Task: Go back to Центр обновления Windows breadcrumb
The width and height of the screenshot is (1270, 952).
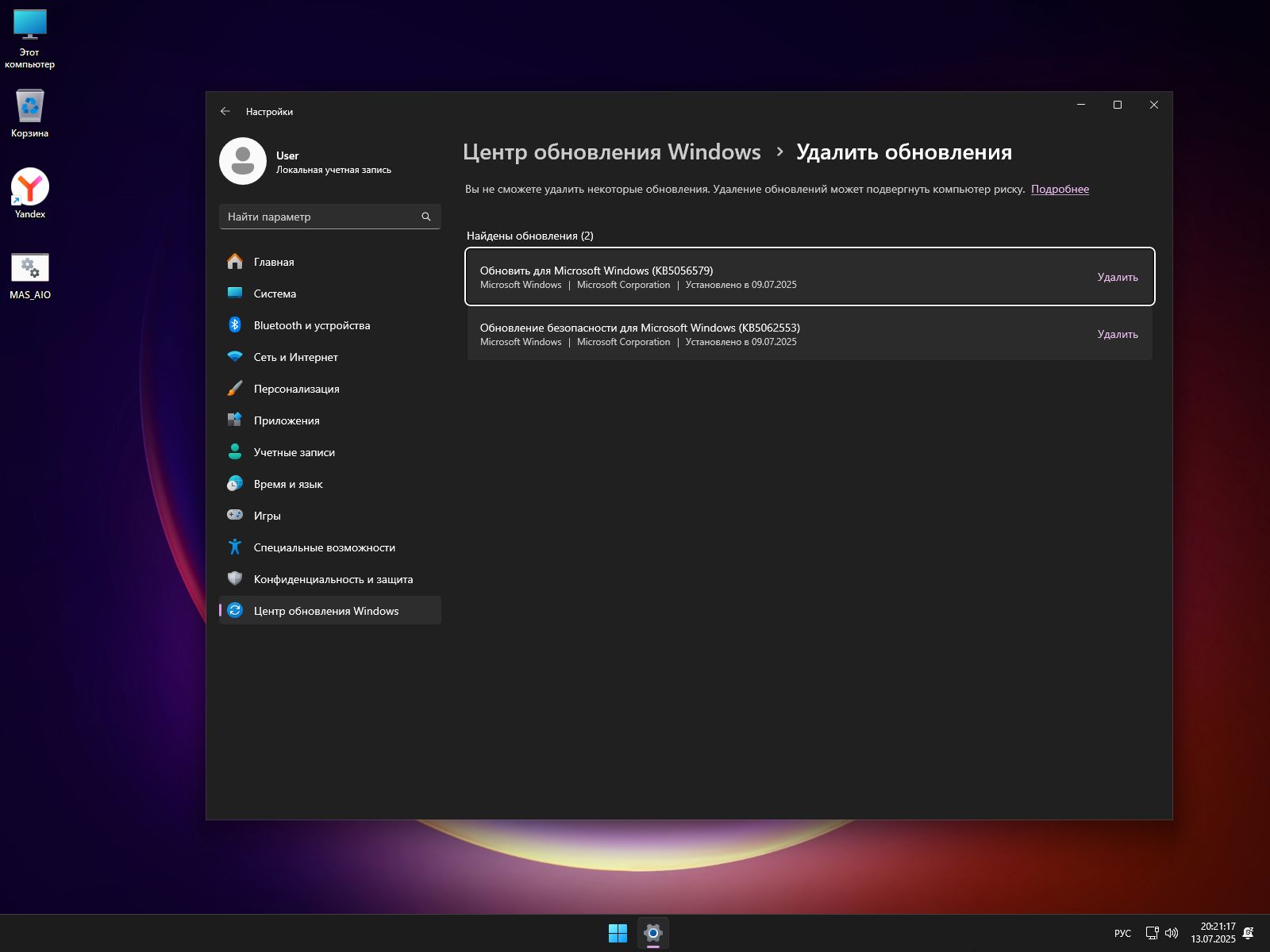Action: pyautogui.click(x=612, y=152)
